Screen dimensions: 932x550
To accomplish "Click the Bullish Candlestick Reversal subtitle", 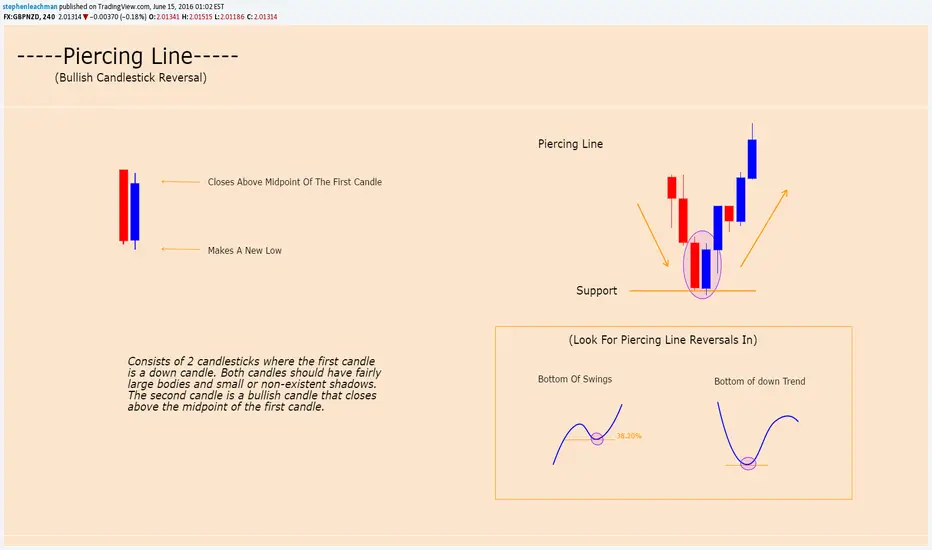I will click(131, 77).
